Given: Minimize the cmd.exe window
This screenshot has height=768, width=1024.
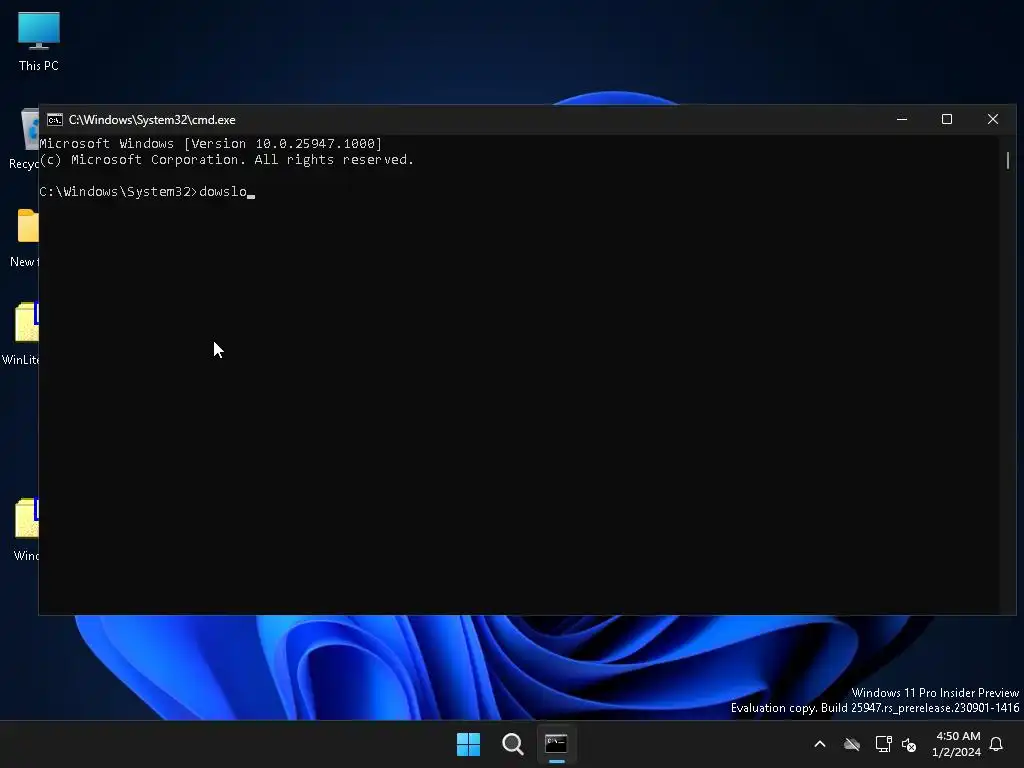Looking at the screenshot, I should [902, 120].
